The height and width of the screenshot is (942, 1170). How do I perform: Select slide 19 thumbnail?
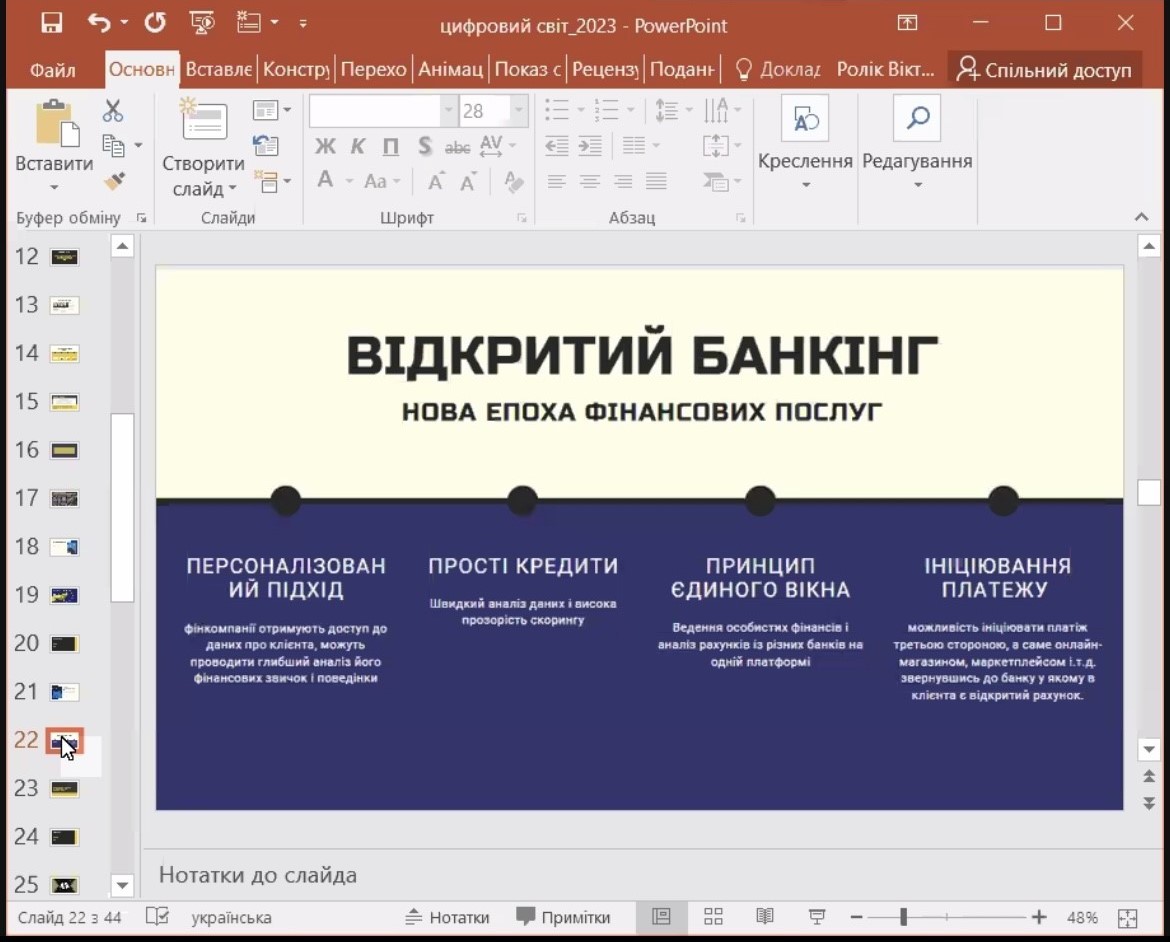(64, 596)
